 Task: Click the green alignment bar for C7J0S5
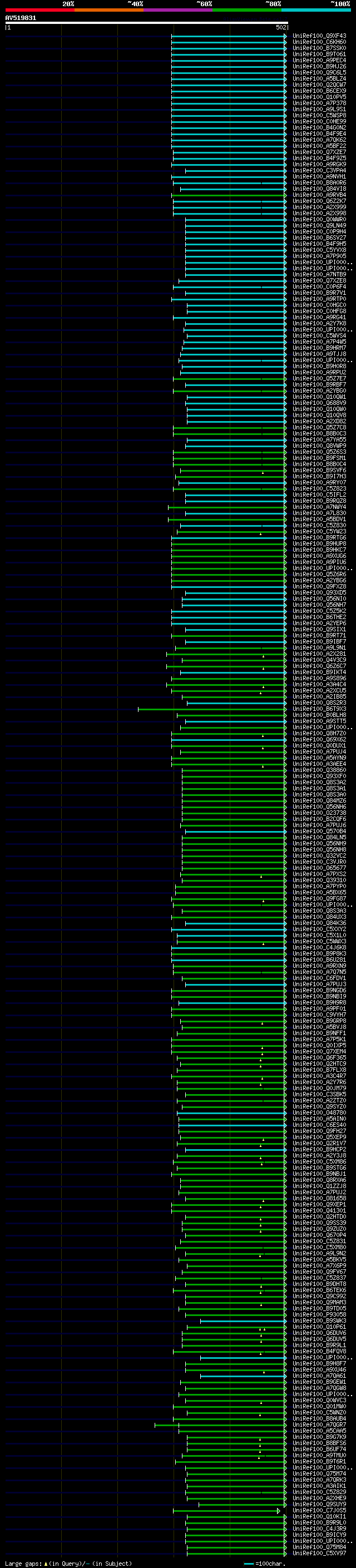[x=226, y=1511]
